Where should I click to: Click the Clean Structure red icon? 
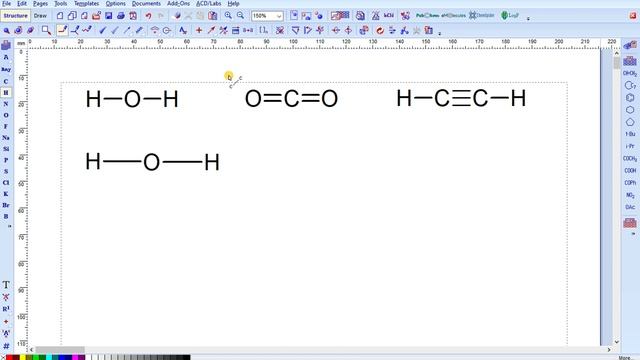(380, 31)
